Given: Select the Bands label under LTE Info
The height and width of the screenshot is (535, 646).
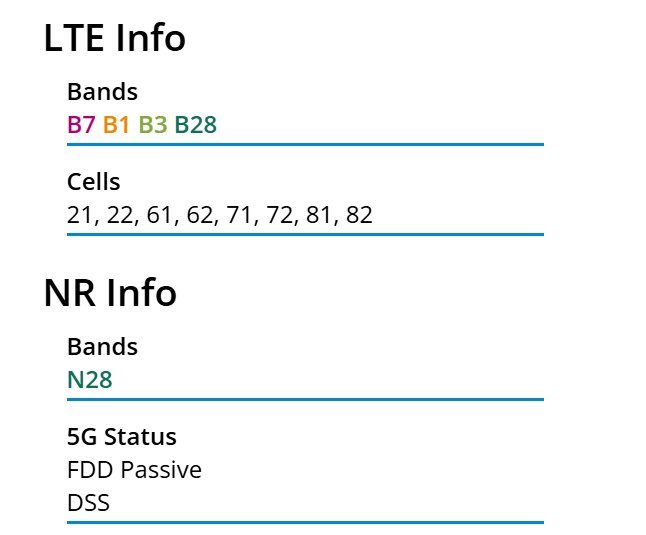Looking at the screenshot, I should pyautogui.click(x=102, y=92).
